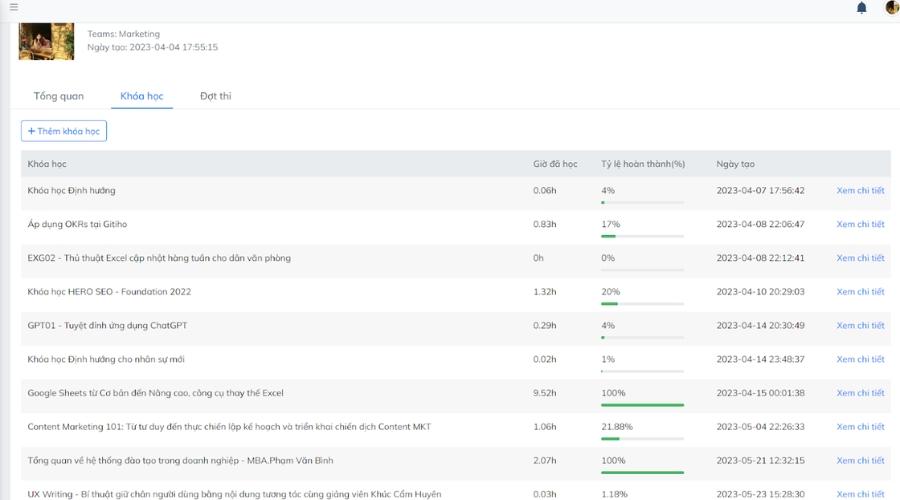Screen dimensions: 900x500
Task: Open the hamburger menu icon
Action: [13, 7]
